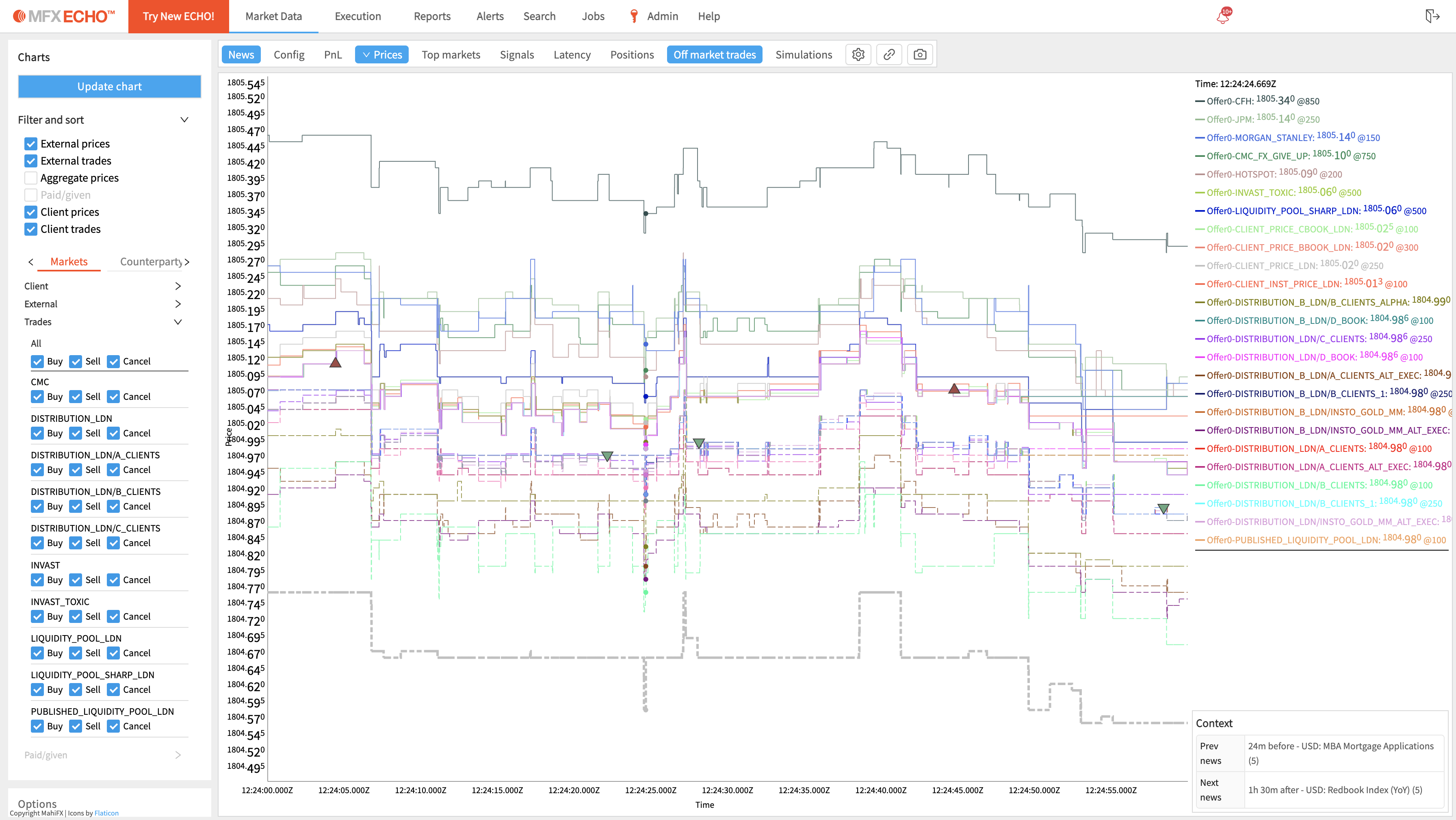Click Update chart button
Viewport: 1456px width, 820px height.
(110, 87)
